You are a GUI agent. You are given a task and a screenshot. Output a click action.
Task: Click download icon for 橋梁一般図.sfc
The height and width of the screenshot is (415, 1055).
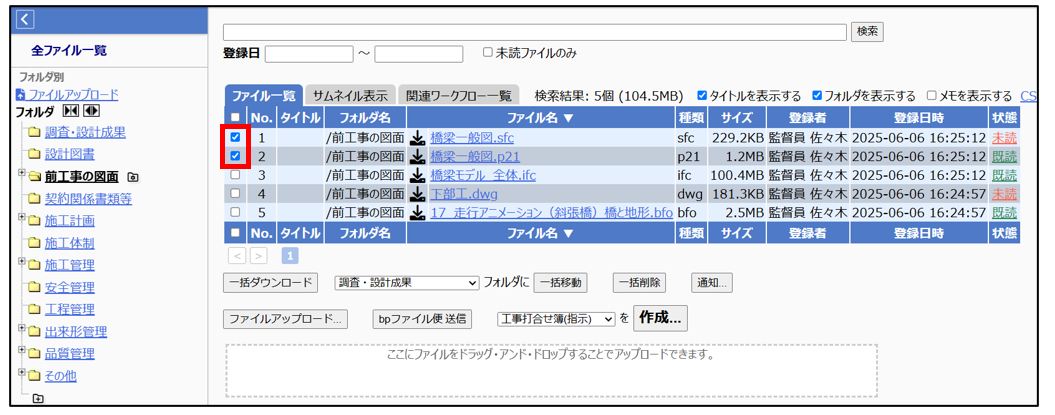coord(418,138)
